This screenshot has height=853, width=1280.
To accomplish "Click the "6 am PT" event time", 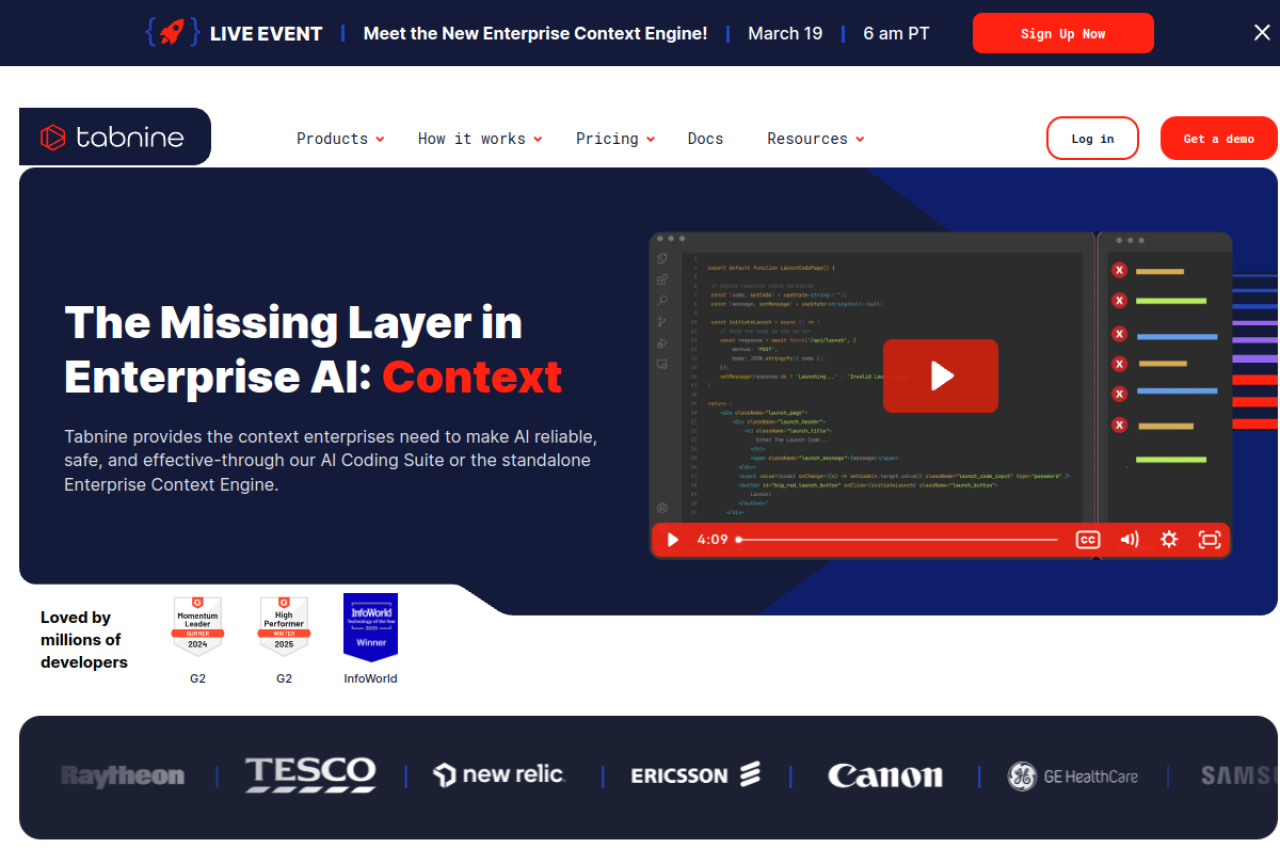I will [897, 33].
